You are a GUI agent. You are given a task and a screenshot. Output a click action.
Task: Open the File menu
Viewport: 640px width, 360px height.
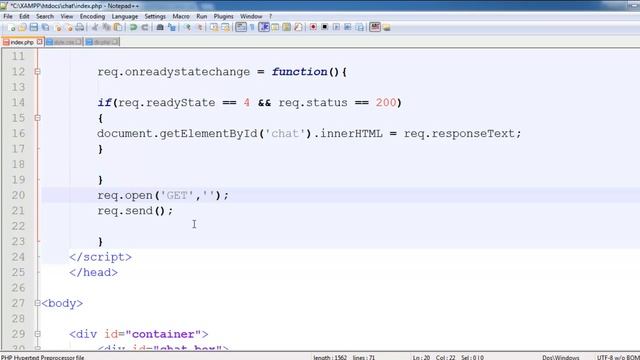point(8,16)
